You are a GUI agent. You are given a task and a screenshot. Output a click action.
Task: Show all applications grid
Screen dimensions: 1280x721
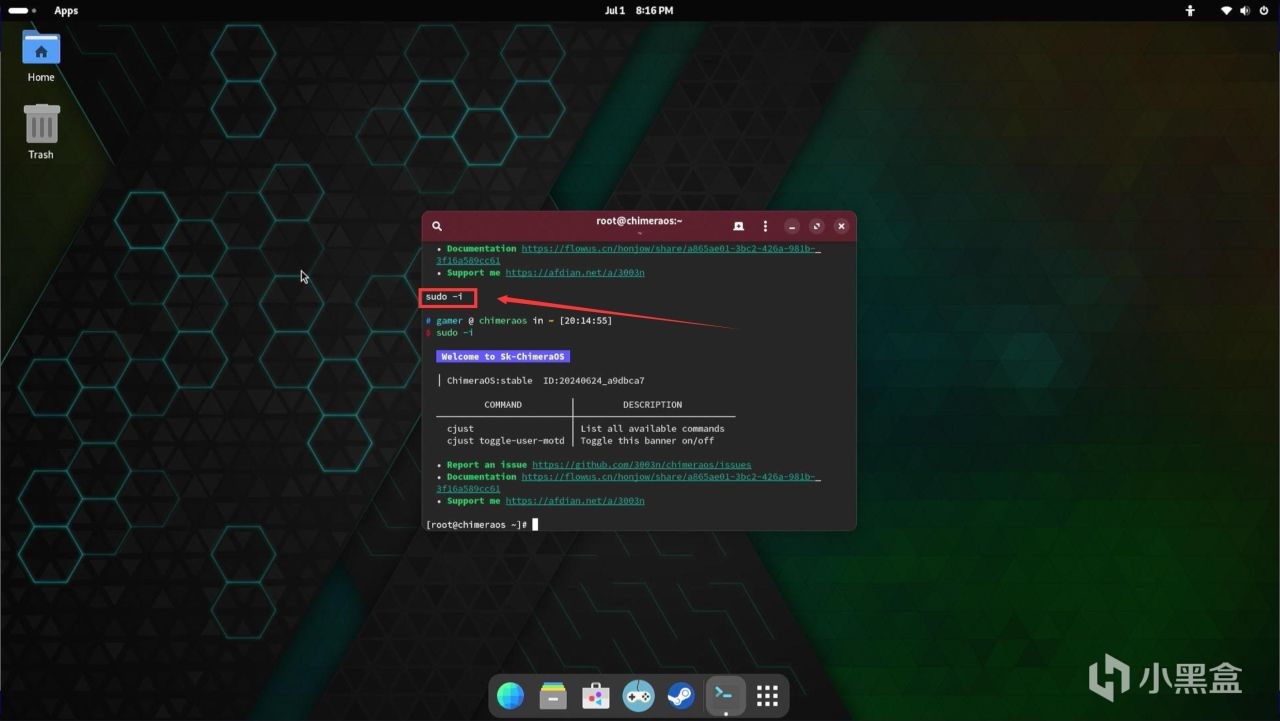coord(768,696)
